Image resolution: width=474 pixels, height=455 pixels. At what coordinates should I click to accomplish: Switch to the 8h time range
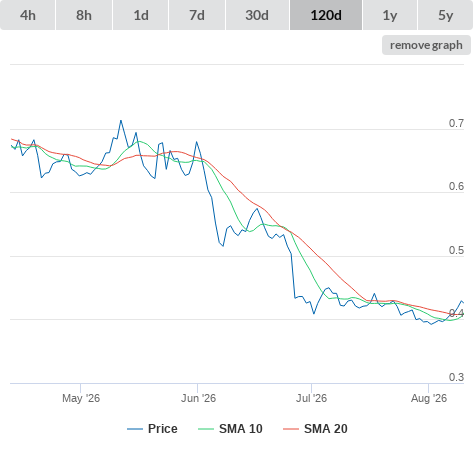(x=84, y=15)
